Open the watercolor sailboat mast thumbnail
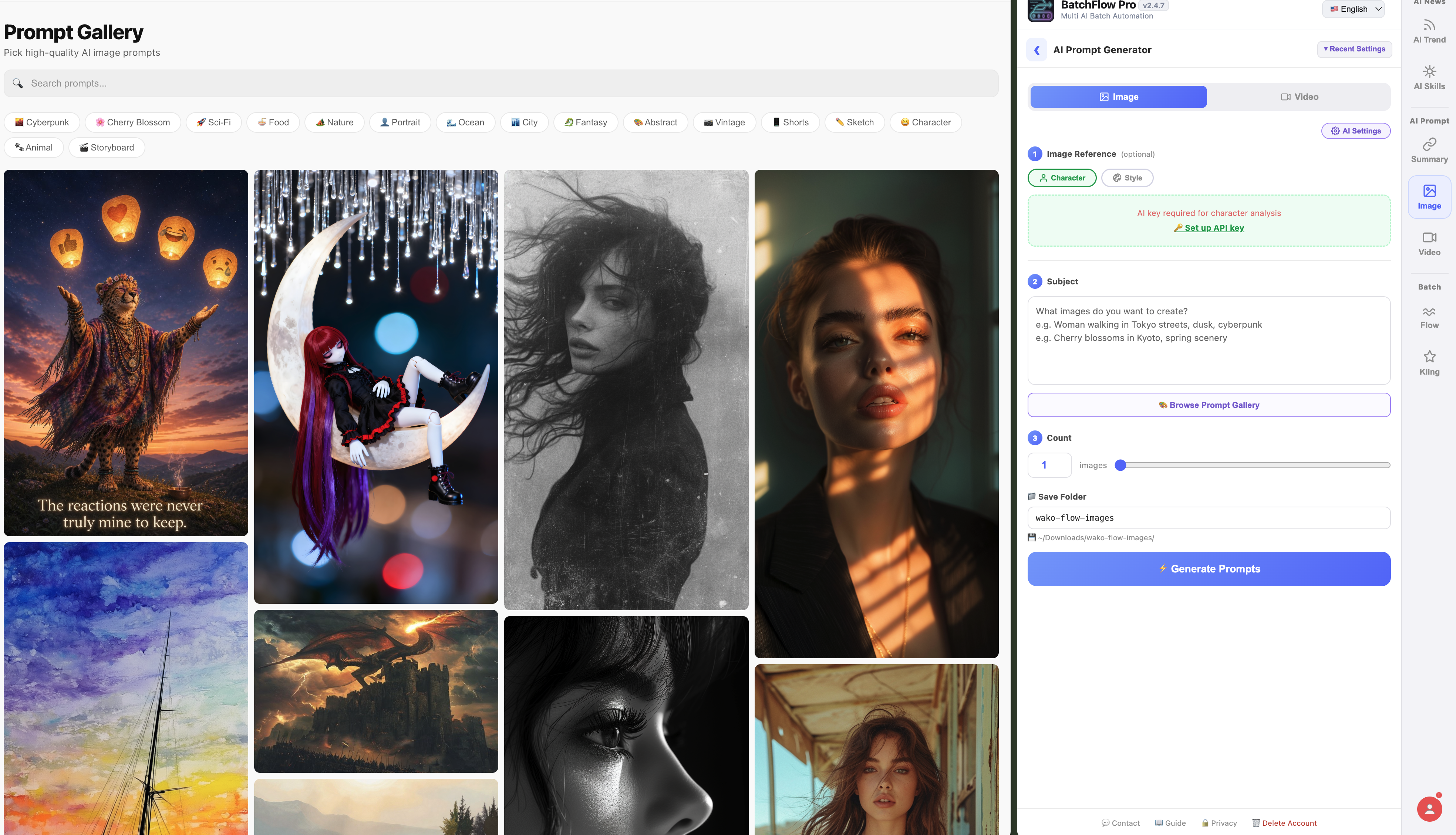 pos(126,689)
